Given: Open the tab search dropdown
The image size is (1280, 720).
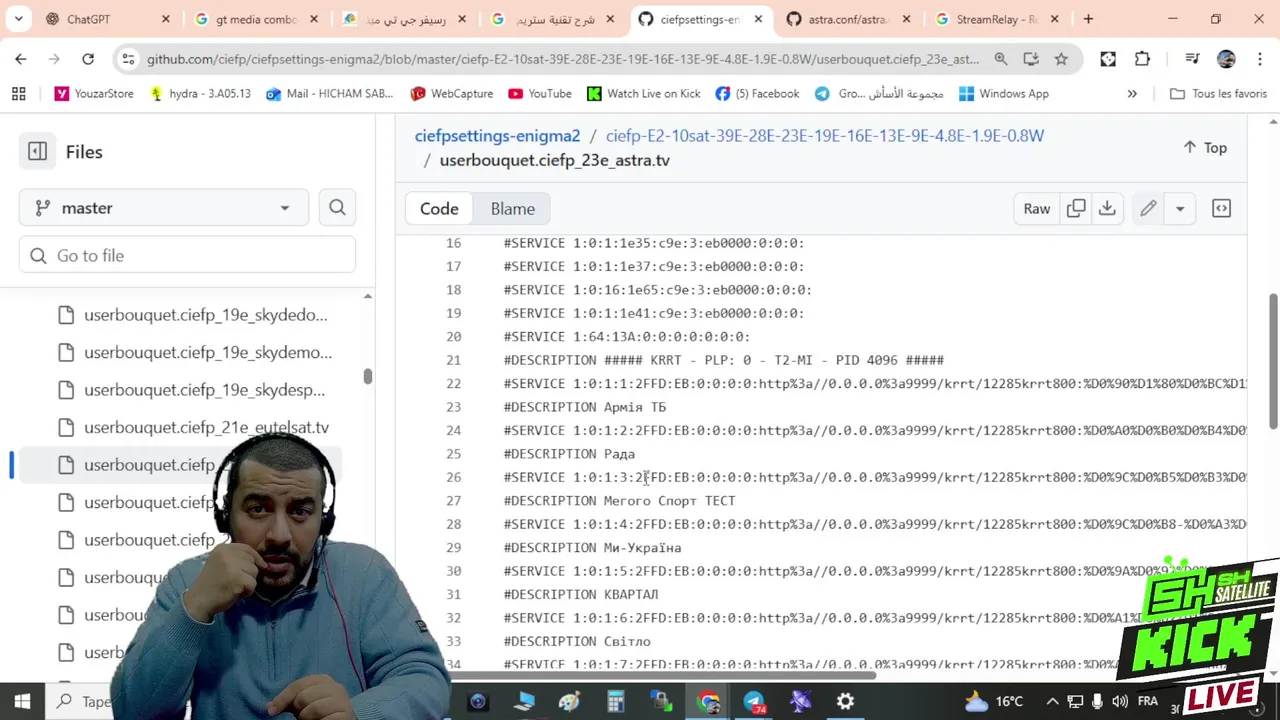Looking at the screenshot, I should click(x=21, y=19).
